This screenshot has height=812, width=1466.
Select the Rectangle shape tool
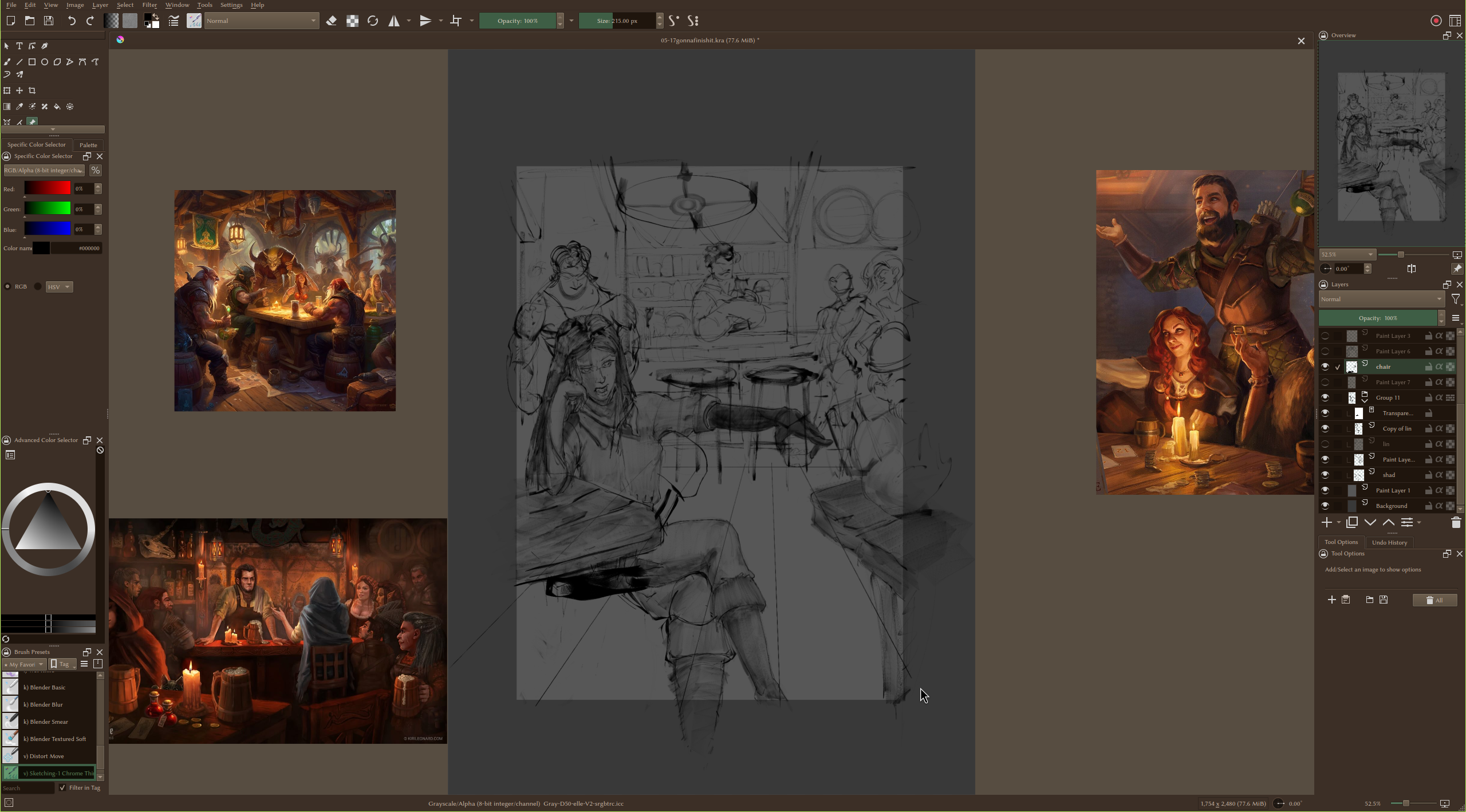point(32,62)
